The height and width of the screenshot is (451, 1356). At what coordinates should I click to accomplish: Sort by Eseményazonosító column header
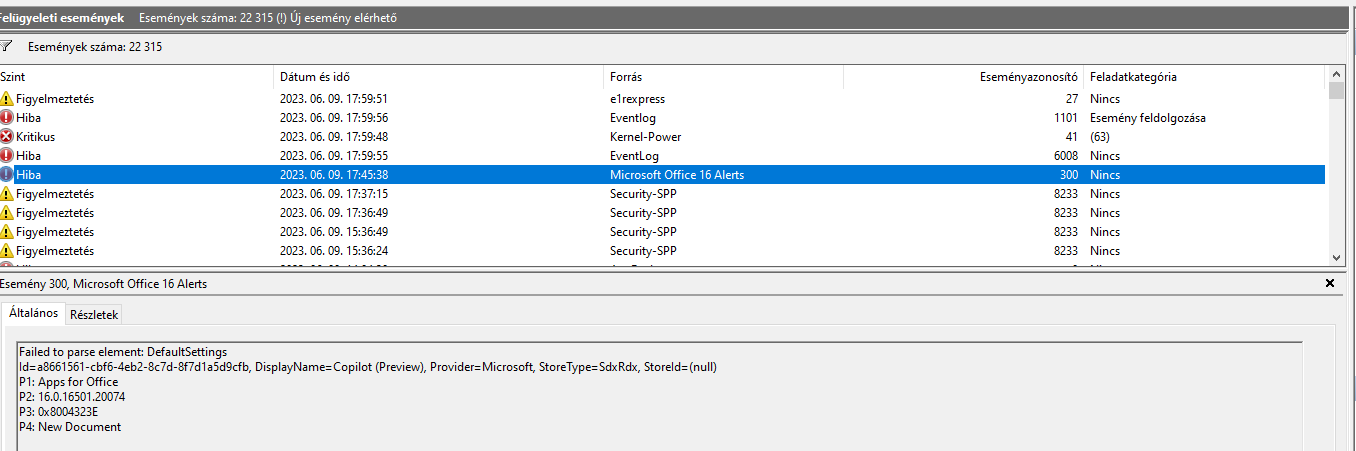click(963, 77)
